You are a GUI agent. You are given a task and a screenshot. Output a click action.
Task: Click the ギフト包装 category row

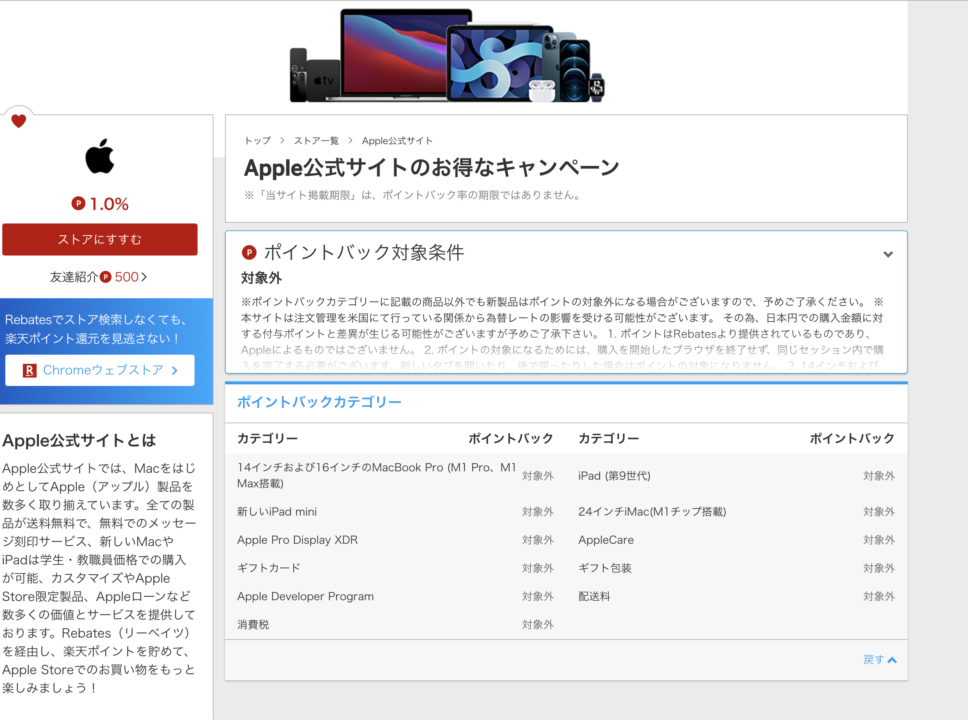click(x=736, y=568)
